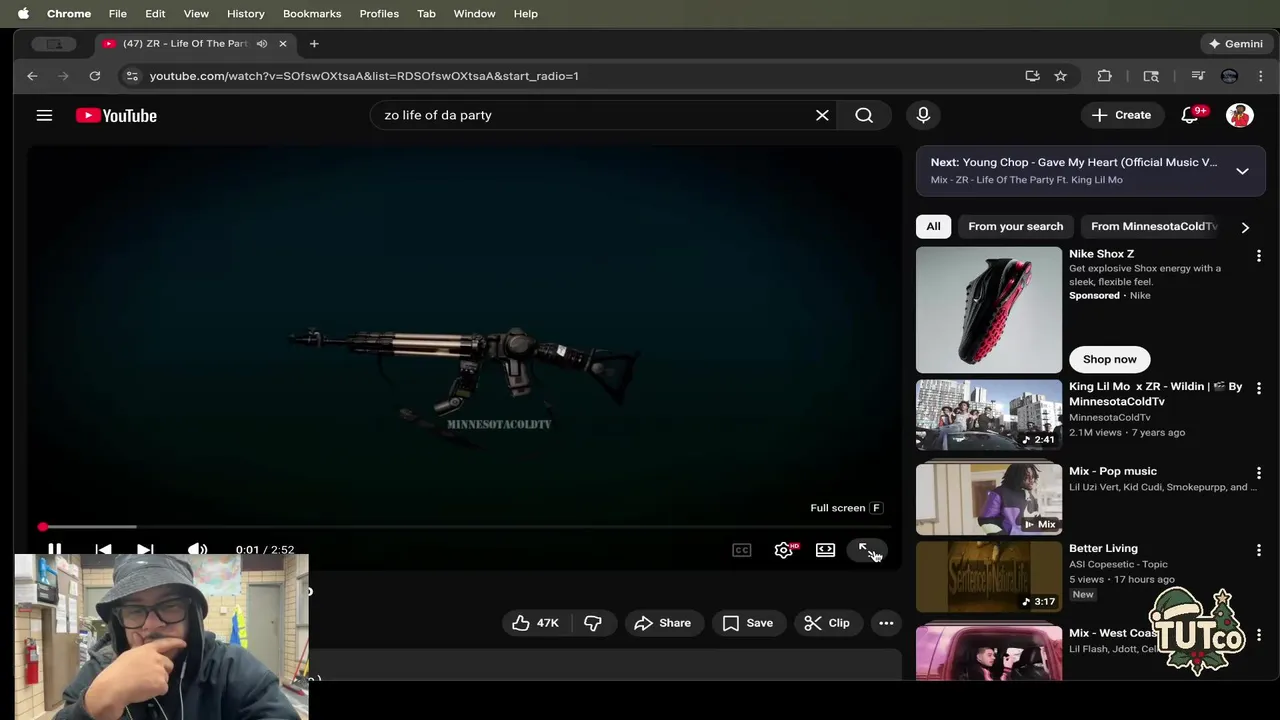Like the video with 47K likes
Viewport: 1280px width, 720px height.
coord(535,623)
